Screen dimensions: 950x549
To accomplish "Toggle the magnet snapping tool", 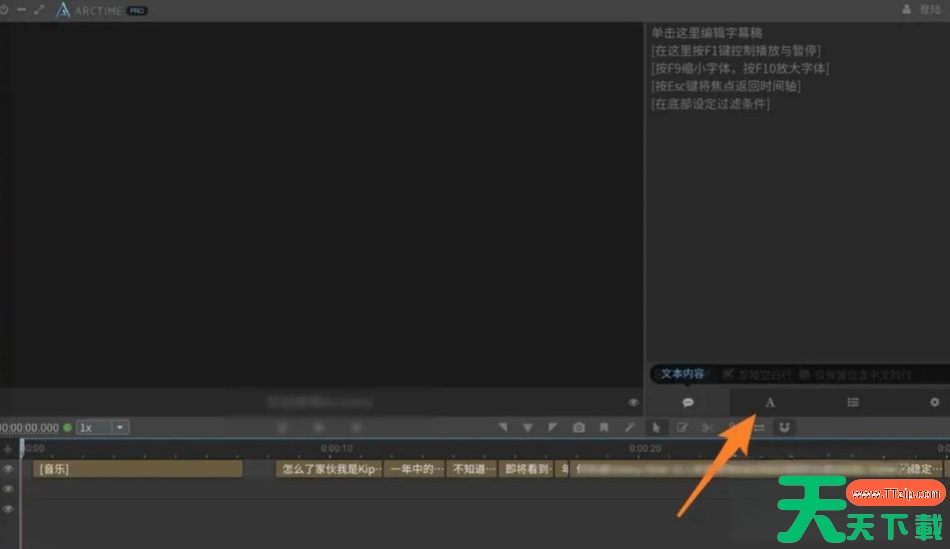I will tap(785, 428).
